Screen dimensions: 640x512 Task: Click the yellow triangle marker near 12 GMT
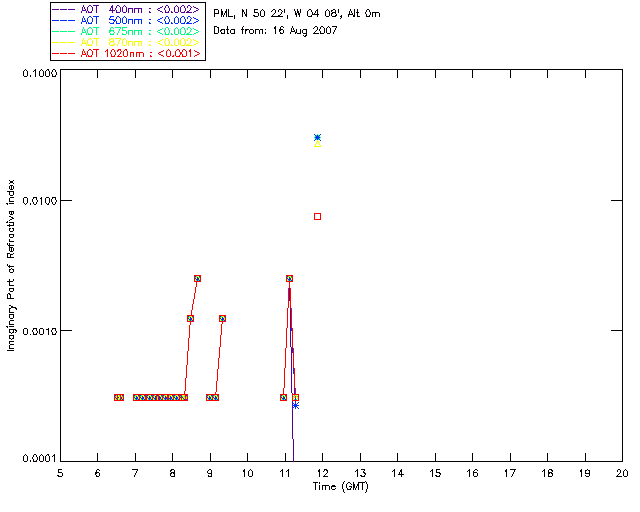tap(318, 144)
